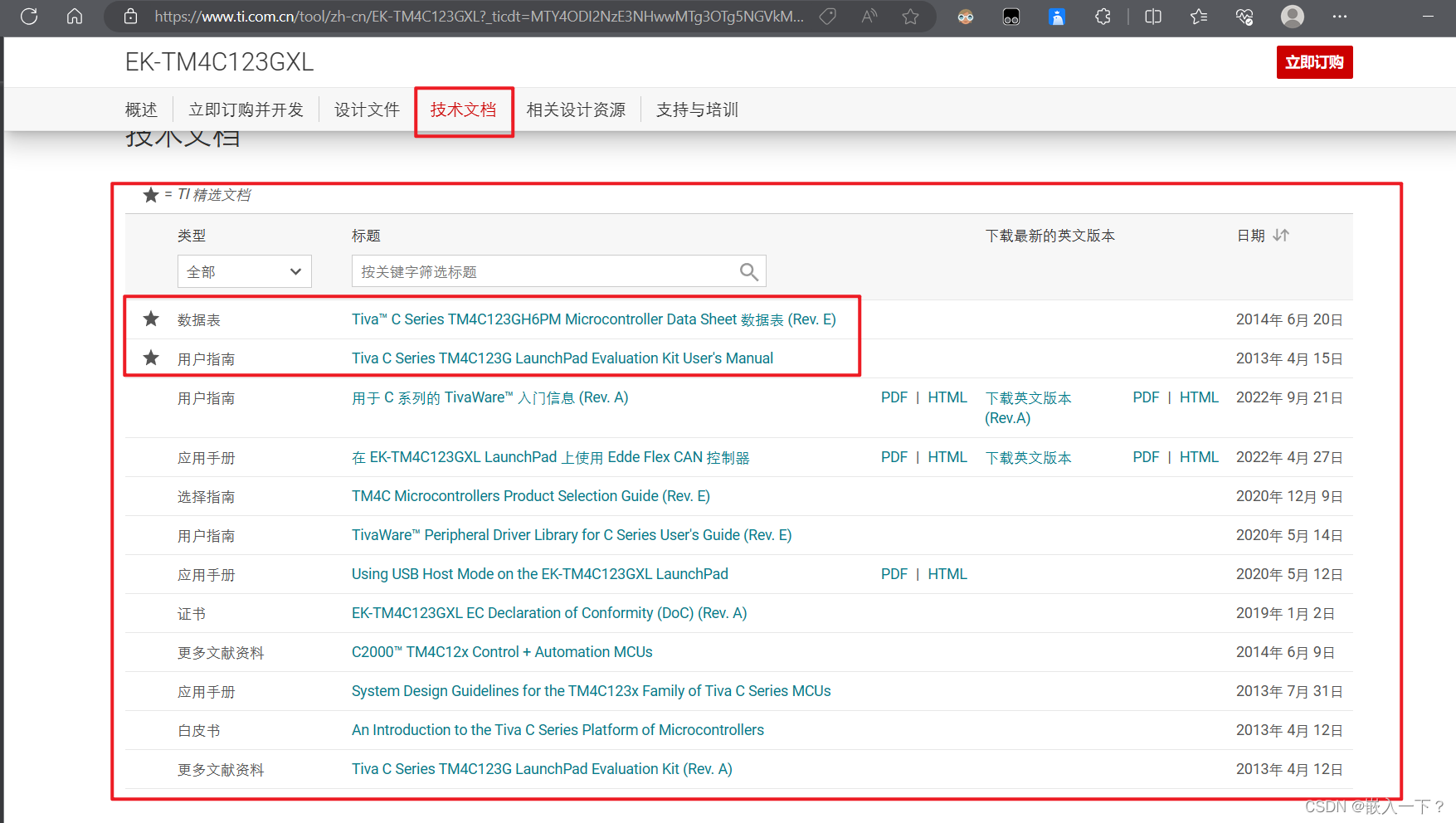
Task: Click the shopping price tag icon in address bar
Action: tap(827, 17)
